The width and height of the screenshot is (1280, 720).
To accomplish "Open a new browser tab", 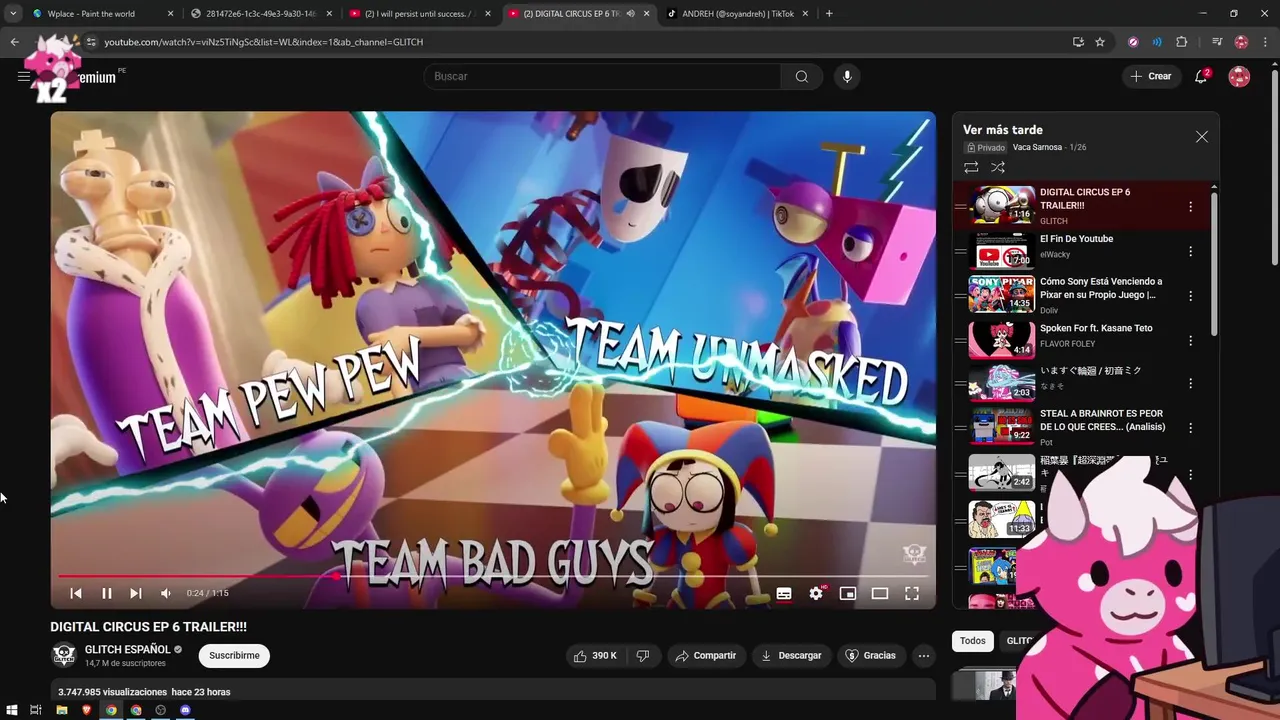I will (x=829, y=14).
